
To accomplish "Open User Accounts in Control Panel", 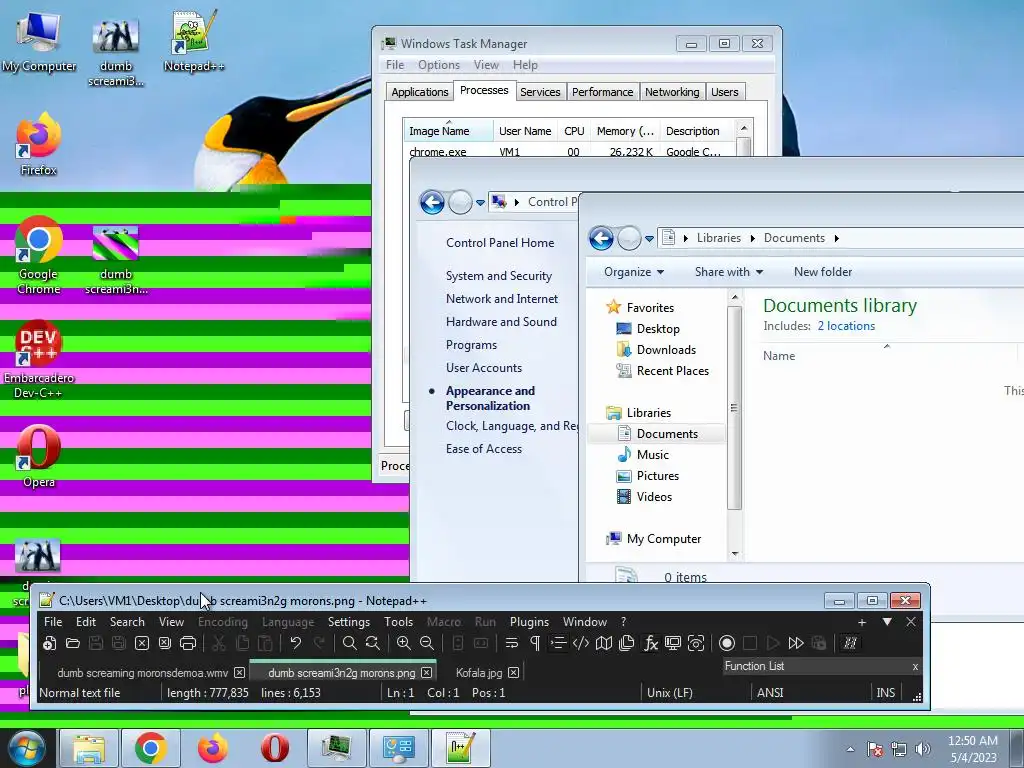I will click(x=483, y=368).
